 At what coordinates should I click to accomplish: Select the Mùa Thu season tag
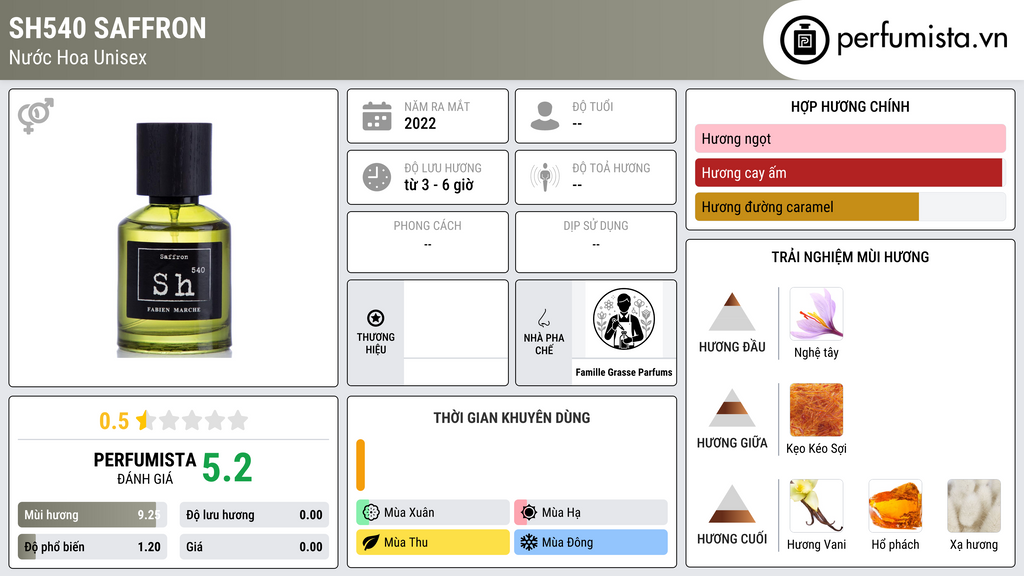click(x=433, y=542)
